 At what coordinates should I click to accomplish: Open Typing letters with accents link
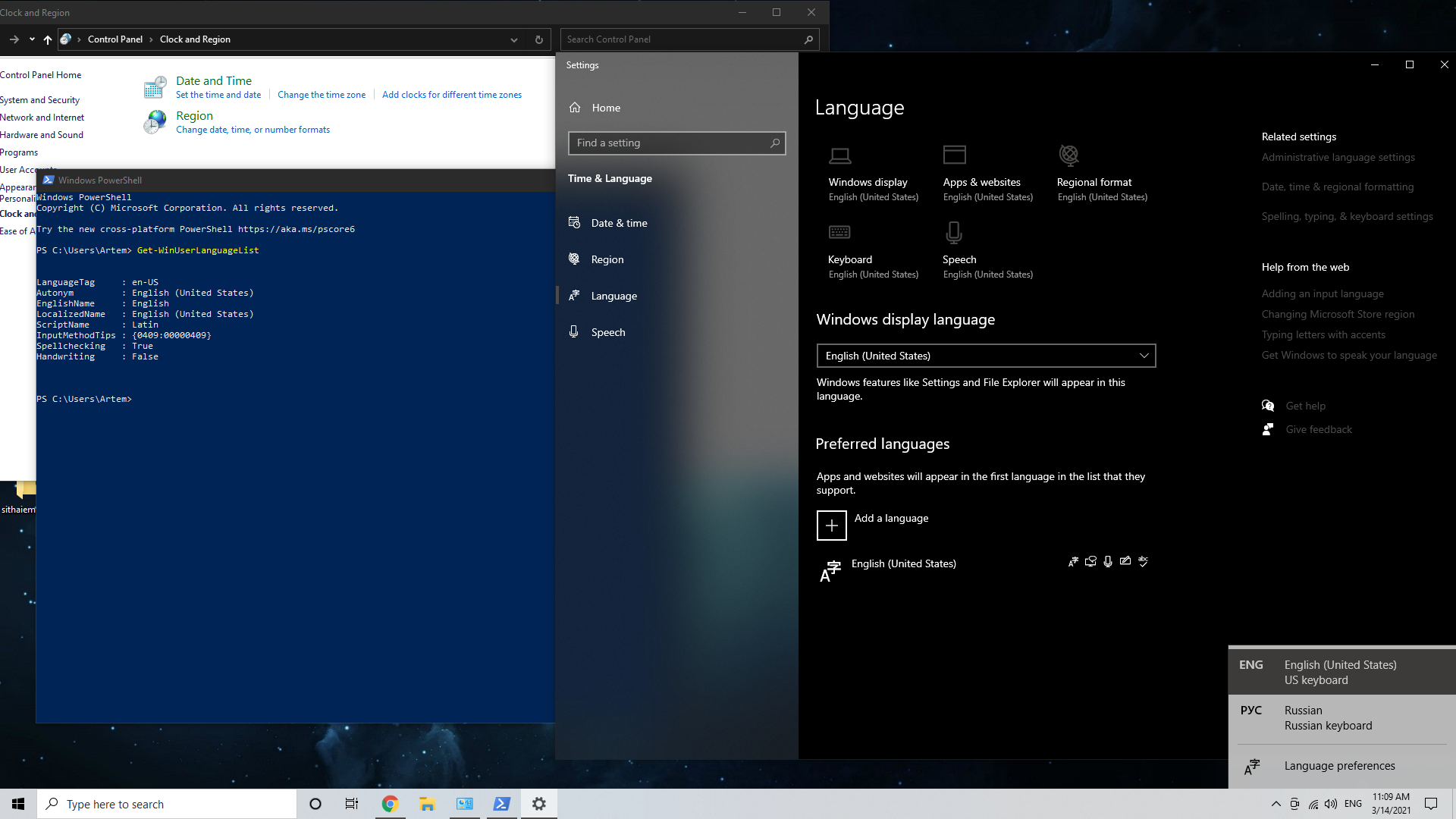(1323, 334)
